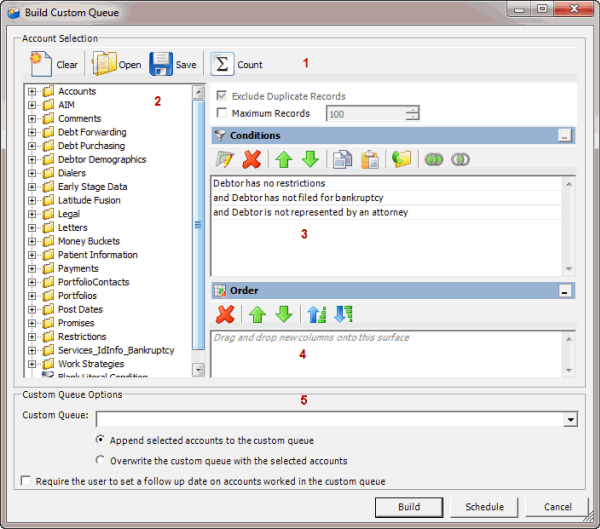Image resolution: width=600 pixels, height=529 pixels.
Task: Click the Build button
Action: (x=409, y=507)
